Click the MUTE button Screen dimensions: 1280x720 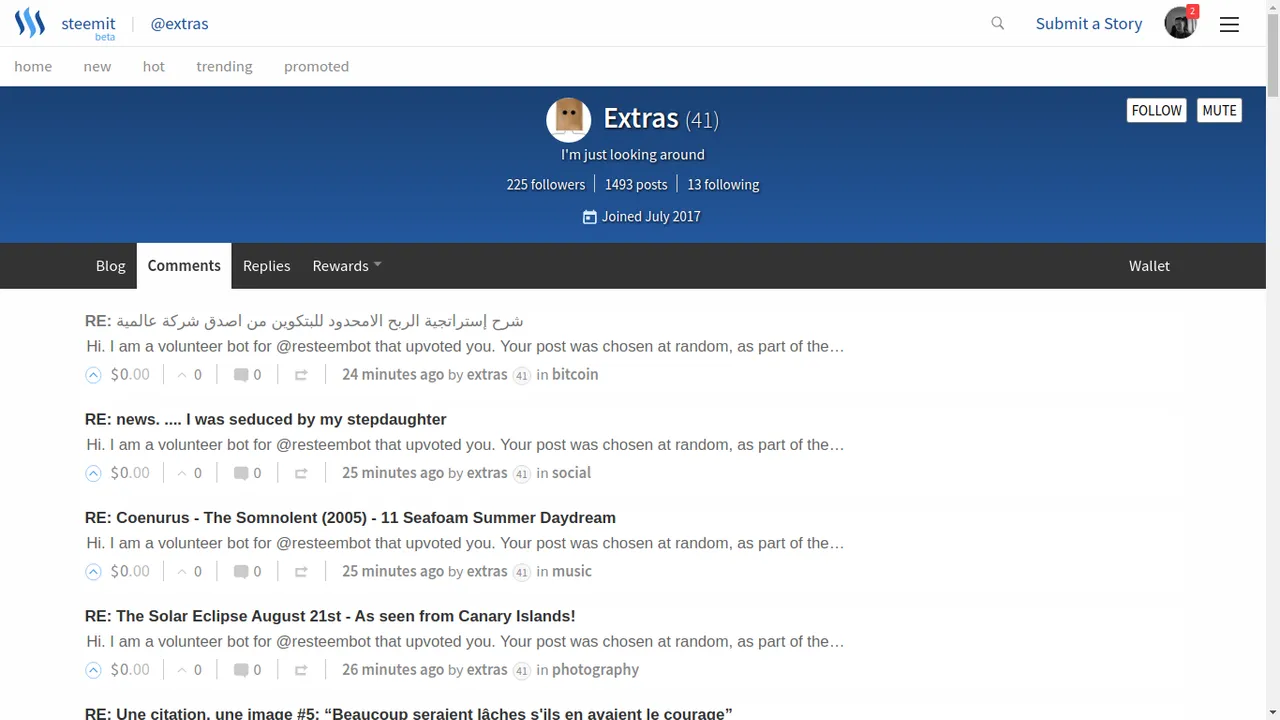(1219, 110)
